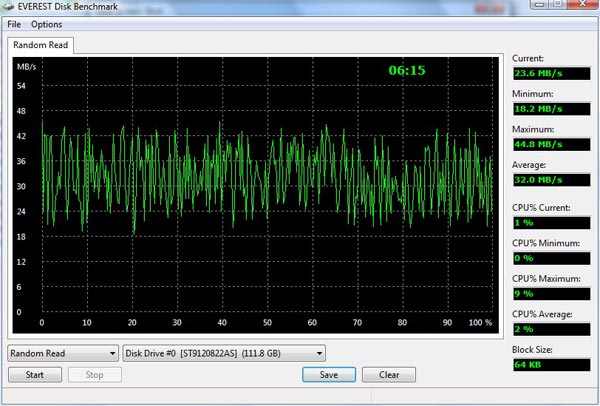Open the File menu

click(x=14, y=24)
